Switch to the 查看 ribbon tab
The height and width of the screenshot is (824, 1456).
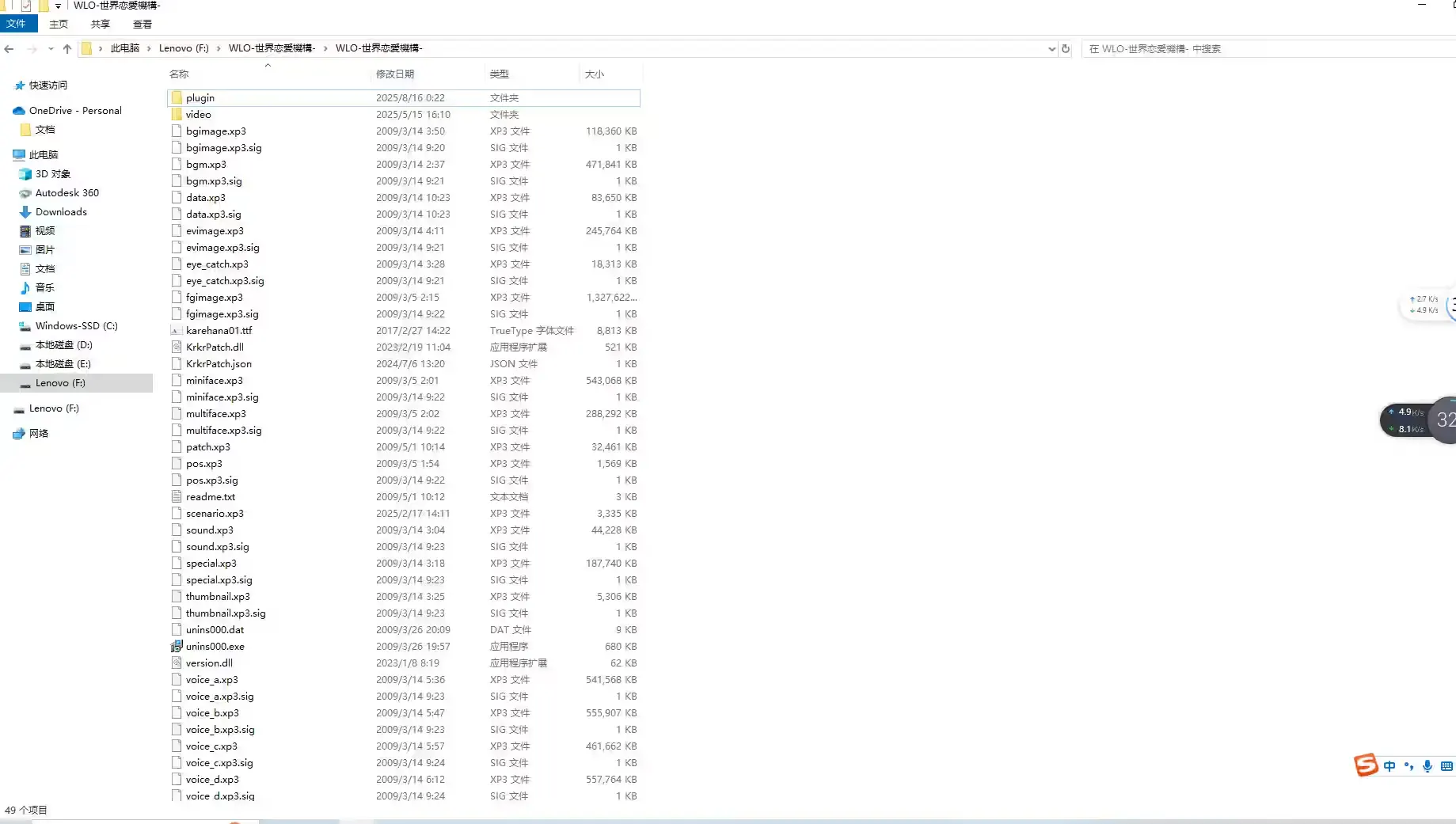(143, 25)
